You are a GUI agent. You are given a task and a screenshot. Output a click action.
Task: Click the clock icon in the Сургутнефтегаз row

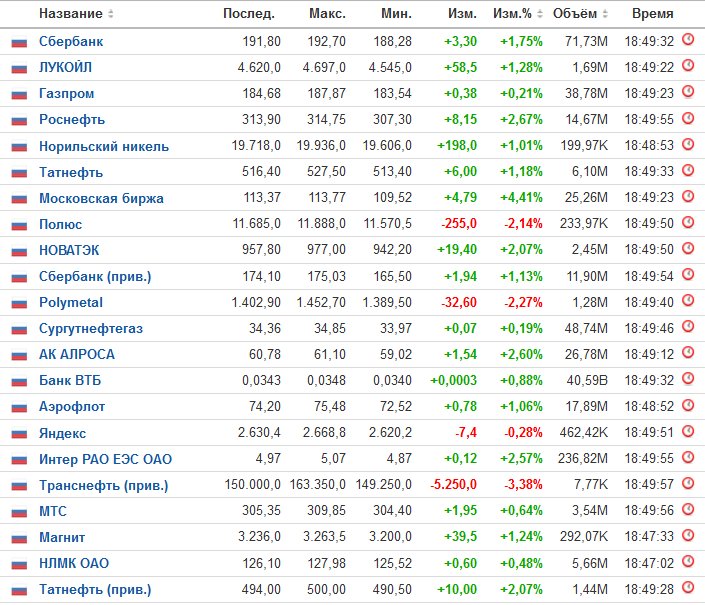coord(688,326)
